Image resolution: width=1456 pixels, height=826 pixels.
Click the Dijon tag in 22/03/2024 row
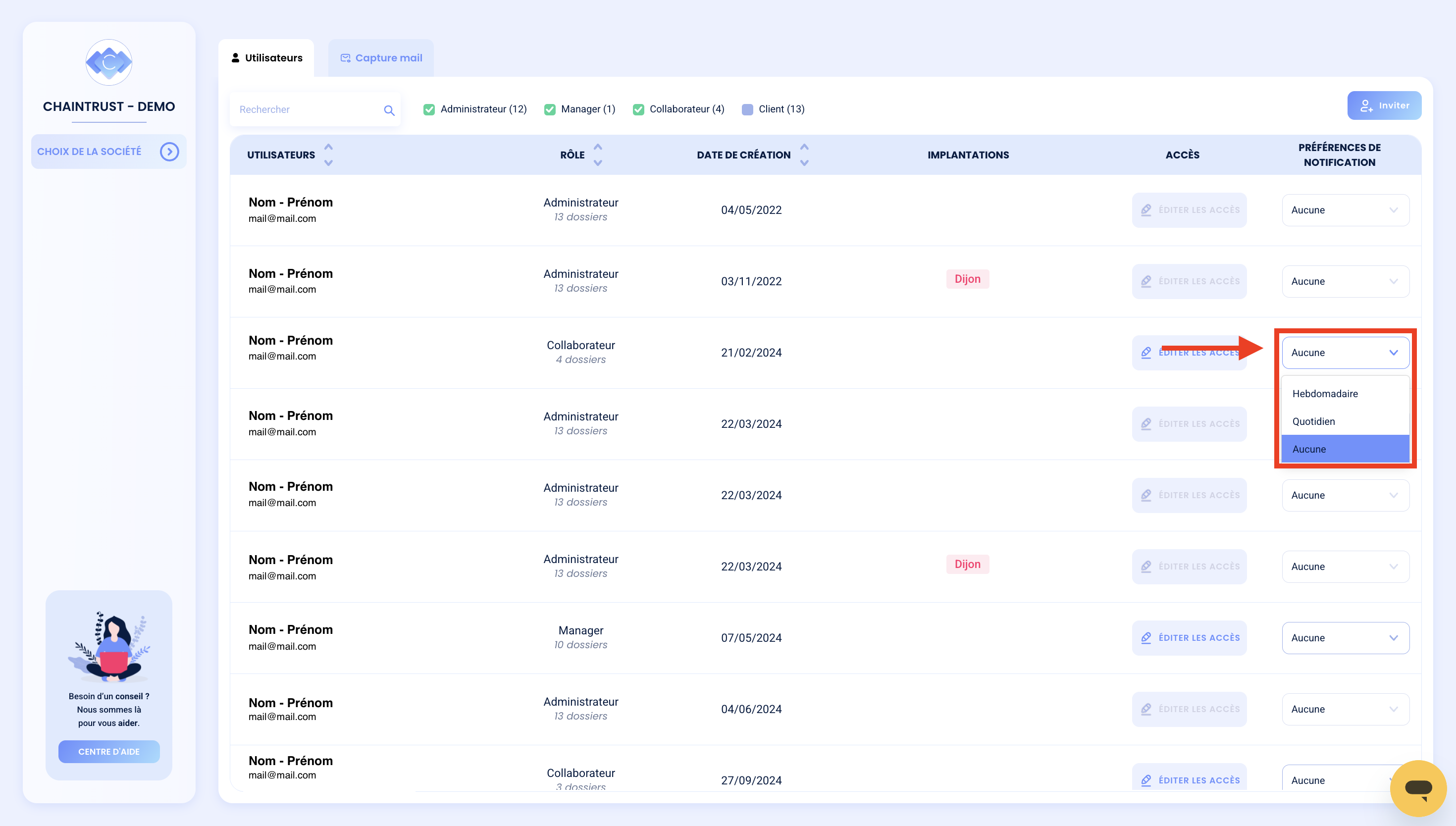pyautogui.click(x=968, y=565)
